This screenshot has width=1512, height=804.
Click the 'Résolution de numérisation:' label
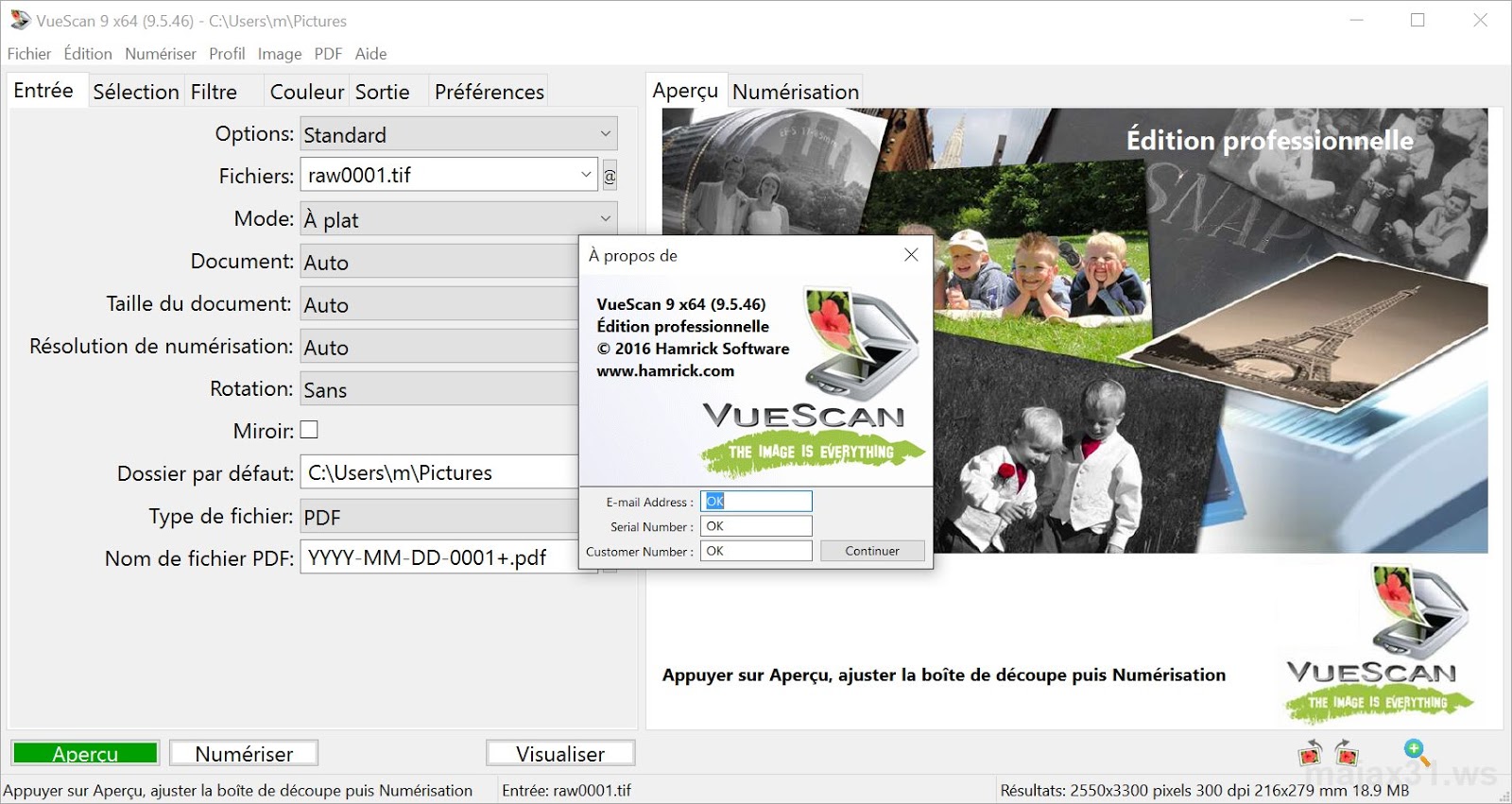pyautogui.click(x=161, y=346)
